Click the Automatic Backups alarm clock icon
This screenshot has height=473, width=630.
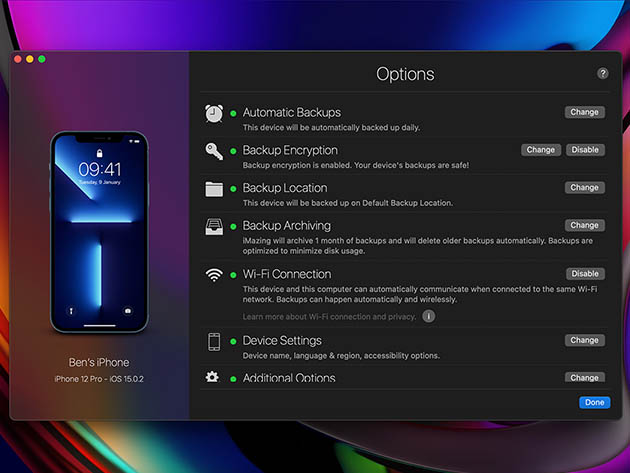coord(214,113)
